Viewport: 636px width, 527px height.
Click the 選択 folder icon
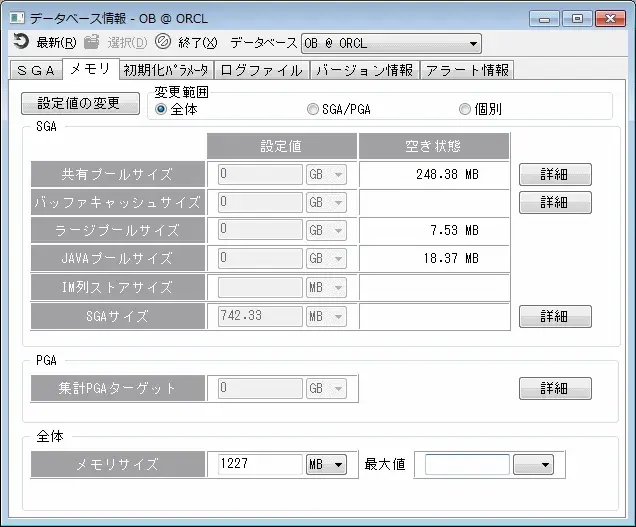coord(92,42)
